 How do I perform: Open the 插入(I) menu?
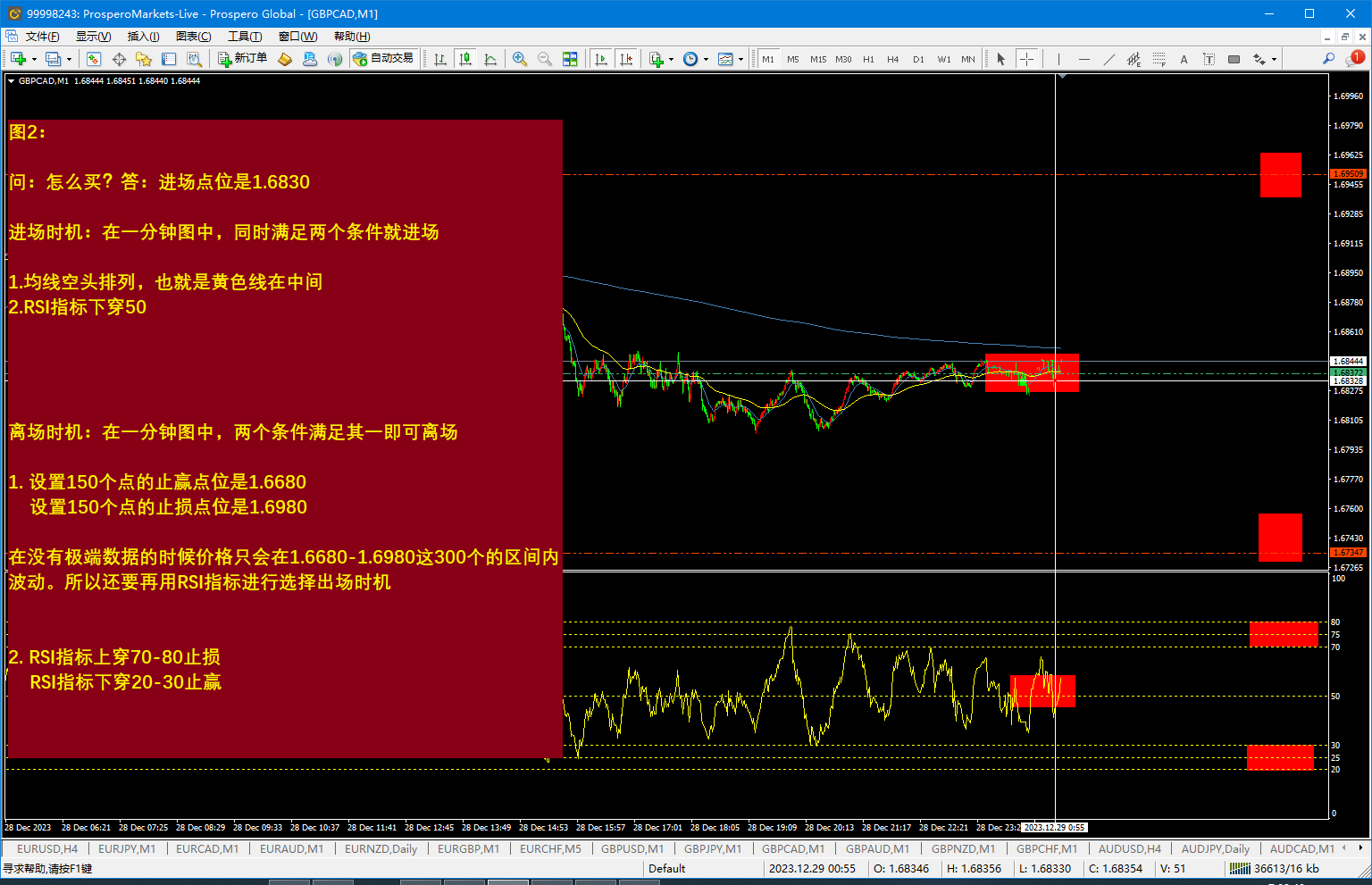tap(143, 37)
